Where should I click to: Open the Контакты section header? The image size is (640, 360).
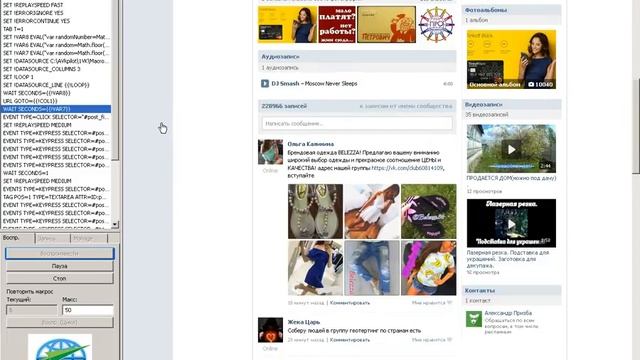(511, 290)
